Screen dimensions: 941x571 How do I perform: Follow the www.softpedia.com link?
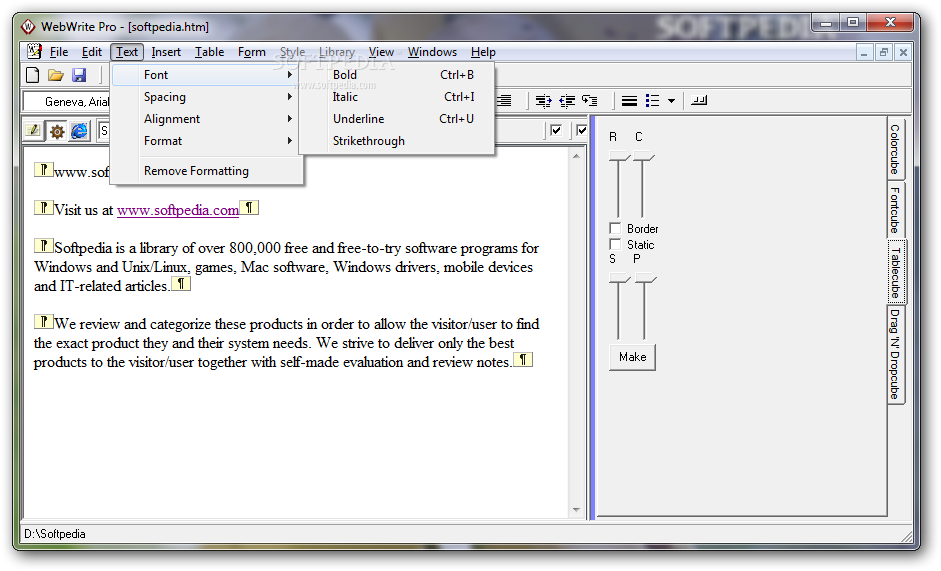pyautogui.click(x=178, y=210)
